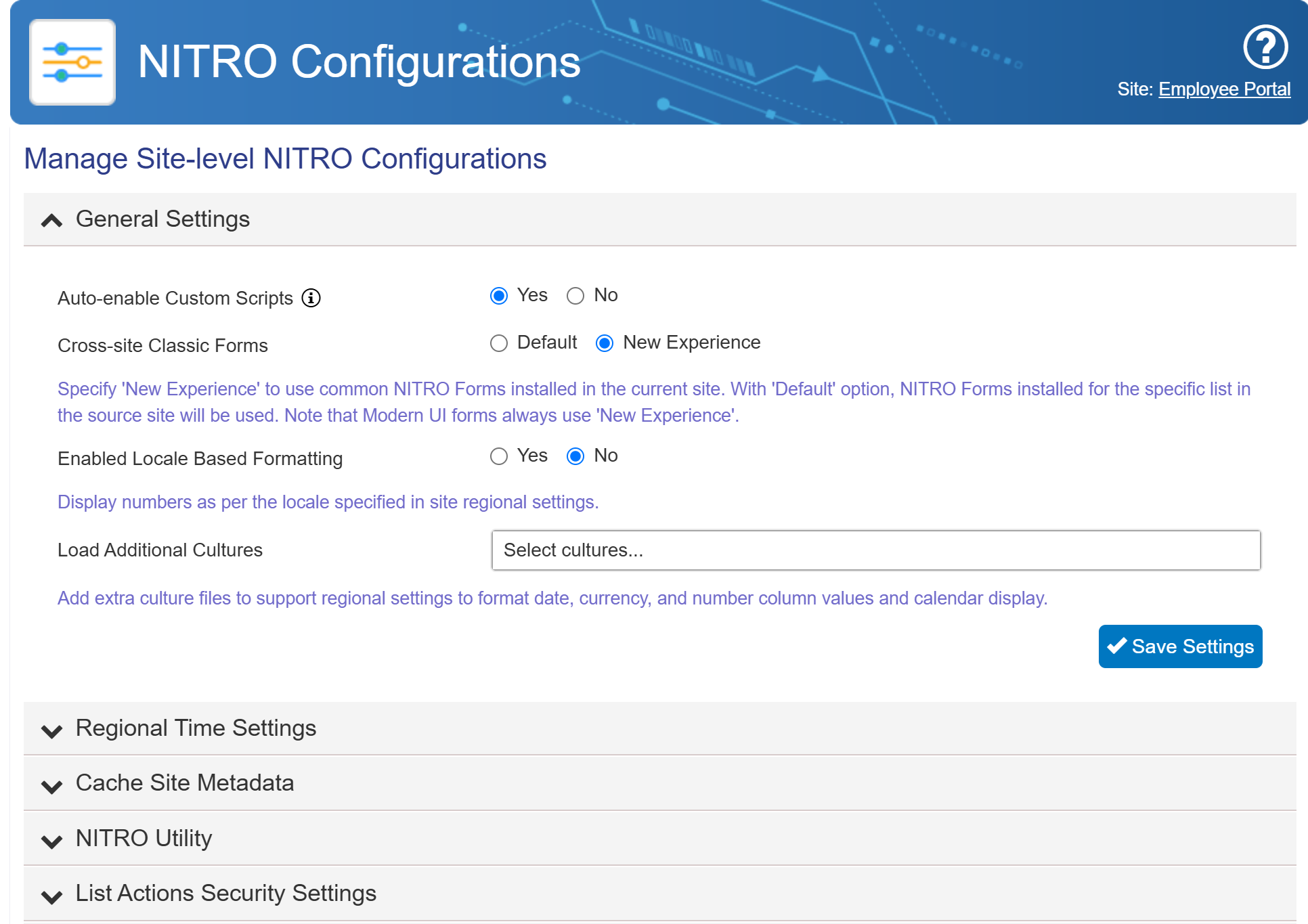Image resolution: width=1308 pixels, height=924 pixels.
Task: Open the help question mark icon
Action: click(1265, 47)
